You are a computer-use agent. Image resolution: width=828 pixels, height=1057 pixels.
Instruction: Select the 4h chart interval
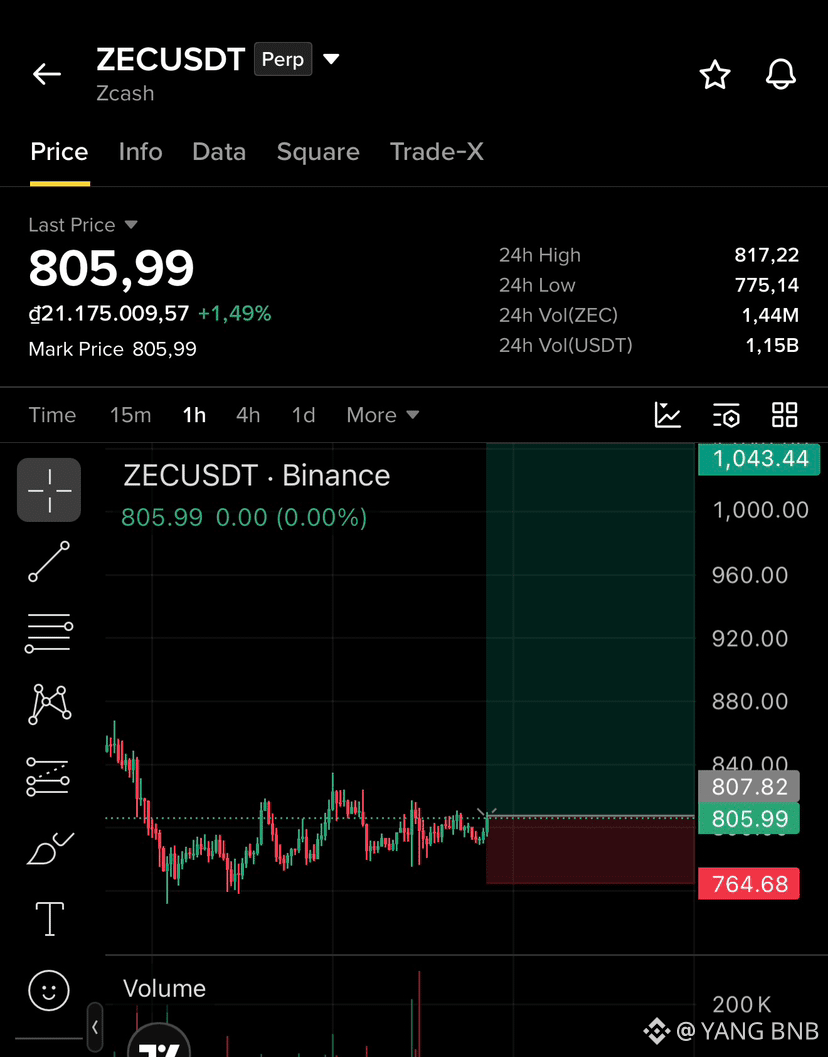[x=248, y=415]
